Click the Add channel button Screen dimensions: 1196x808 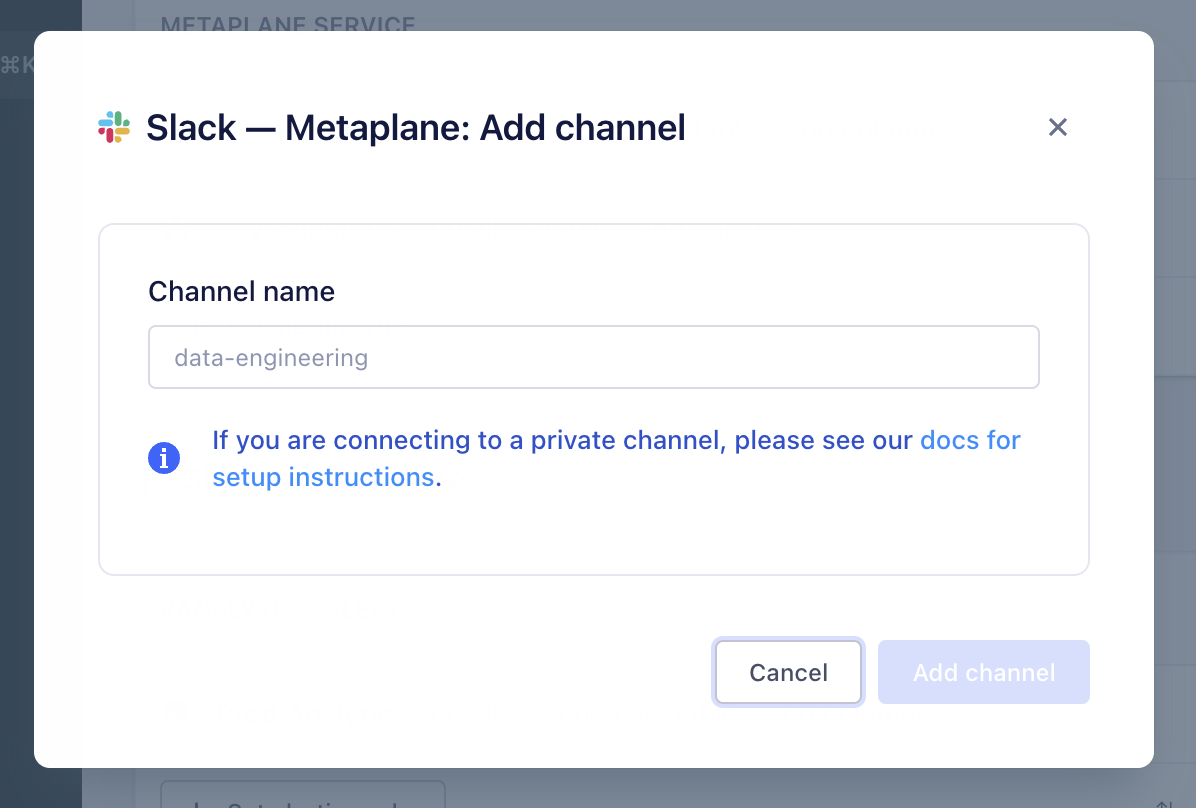[x=983, y=672]
